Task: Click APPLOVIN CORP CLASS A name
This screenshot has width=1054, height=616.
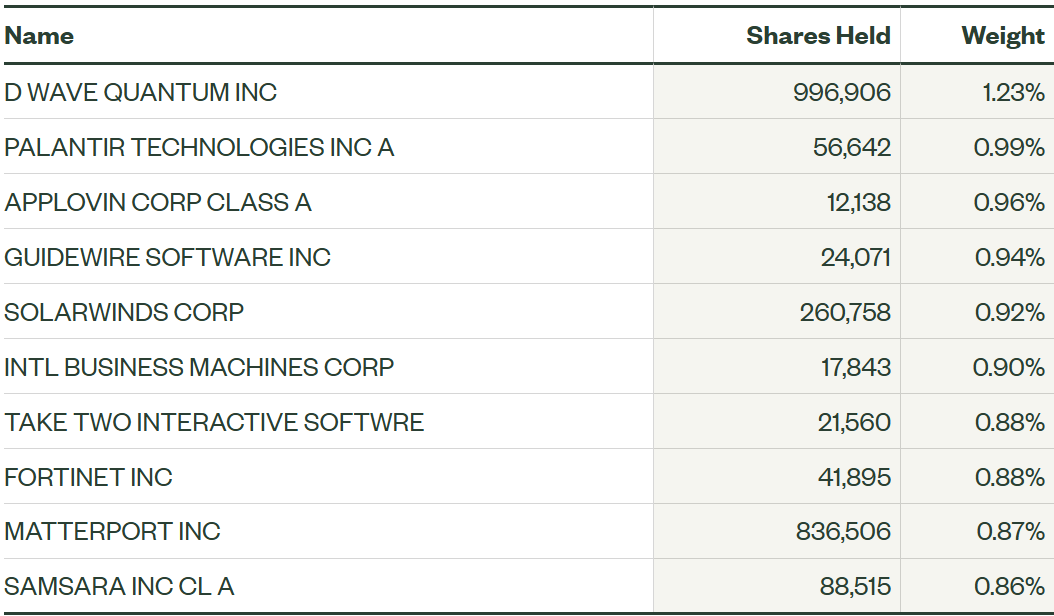Action: 158,202
